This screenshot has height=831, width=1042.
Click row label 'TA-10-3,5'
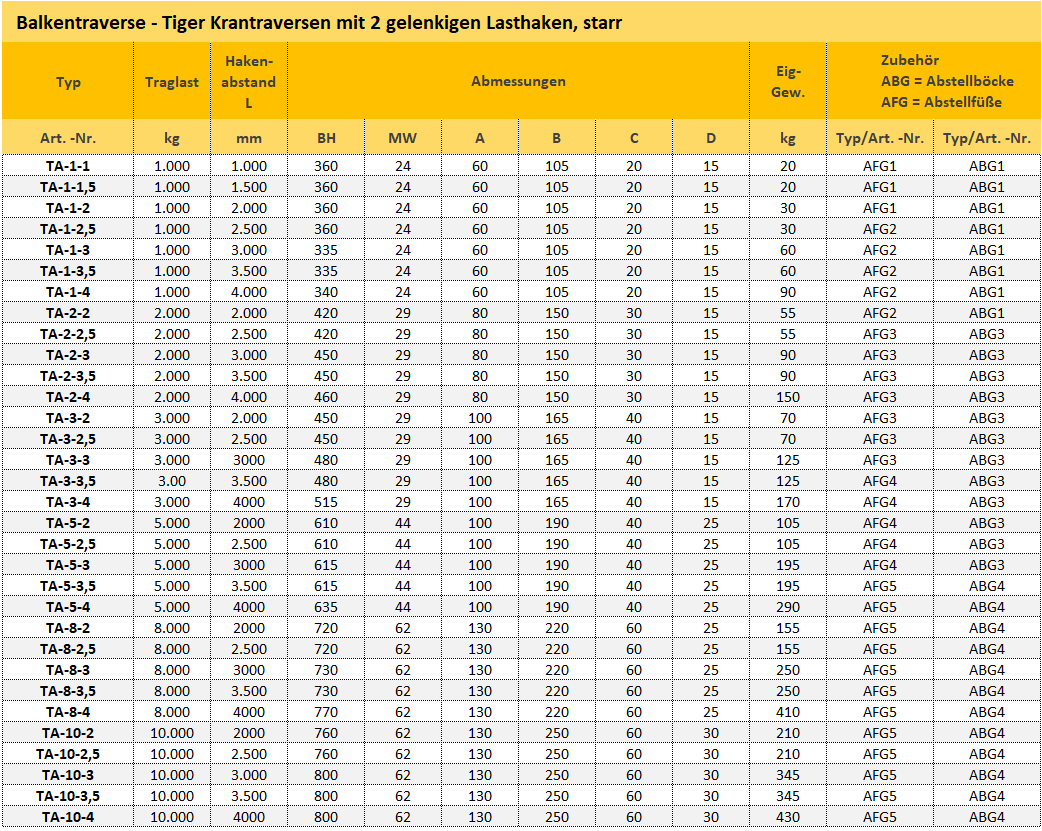pyautogui.click(x=68, y=796)
